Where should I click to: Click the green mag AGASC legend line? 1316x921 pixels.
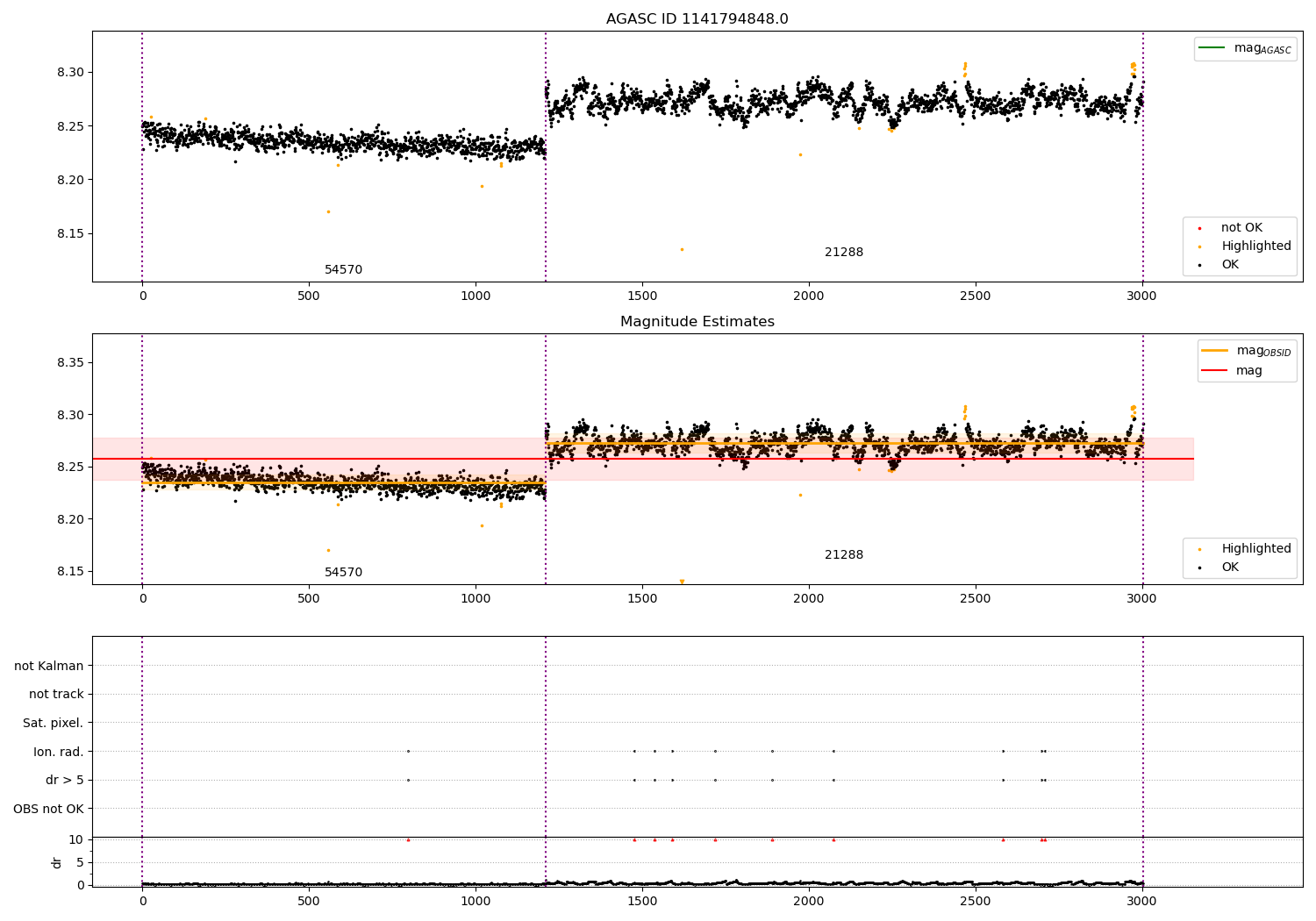click(x=1212, y=48)
